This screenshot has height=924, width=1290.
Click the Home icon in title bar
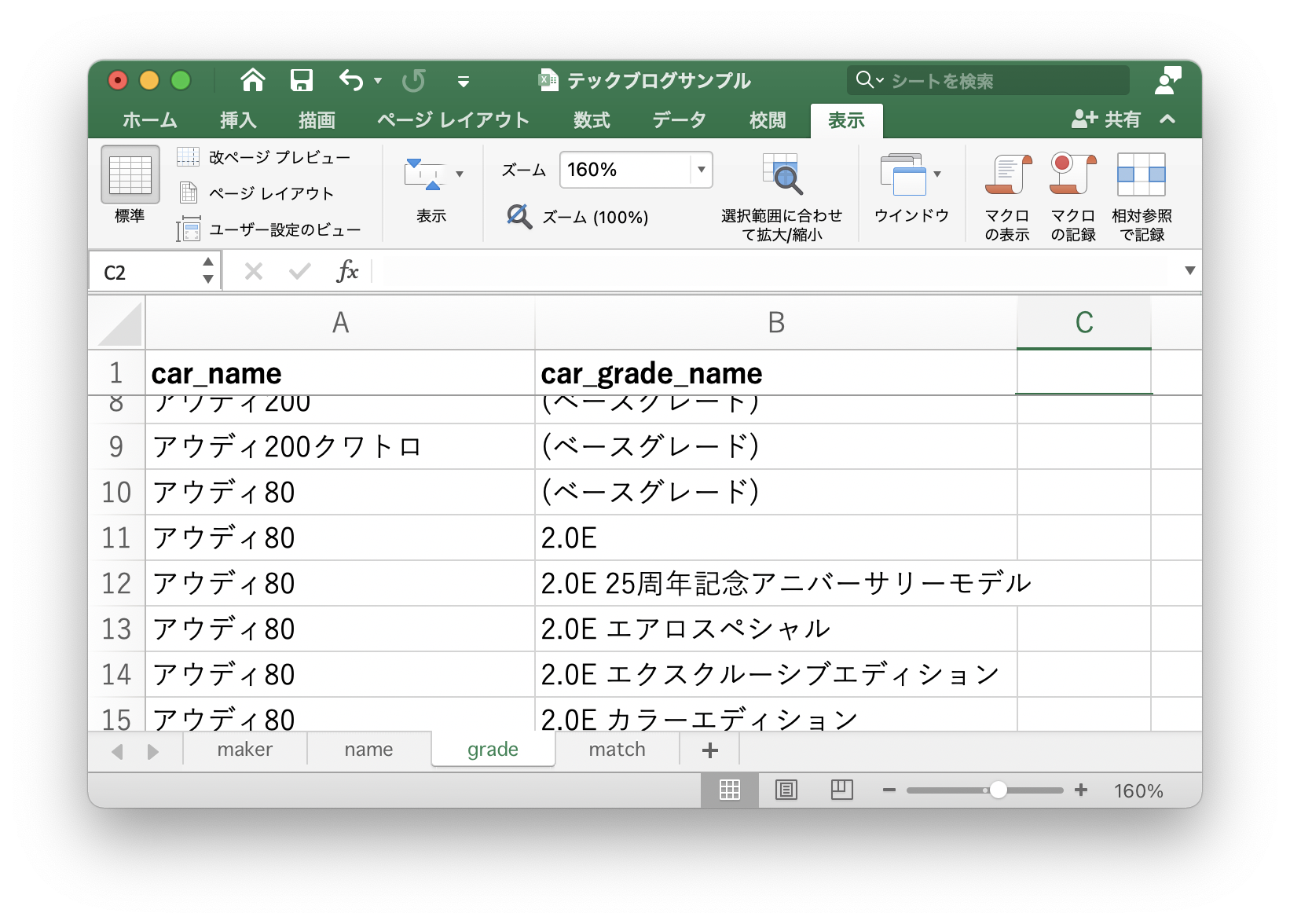253,80
